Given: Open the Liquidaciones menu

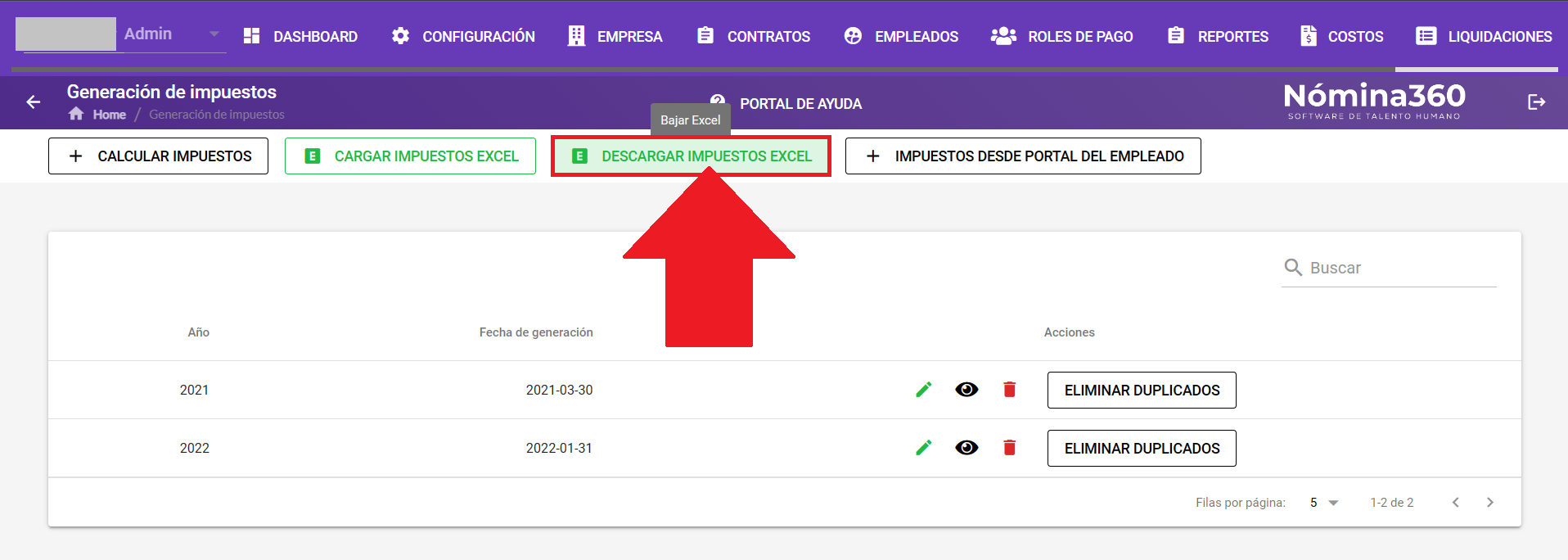Looking at the screenshot, I should point(1484,36).
